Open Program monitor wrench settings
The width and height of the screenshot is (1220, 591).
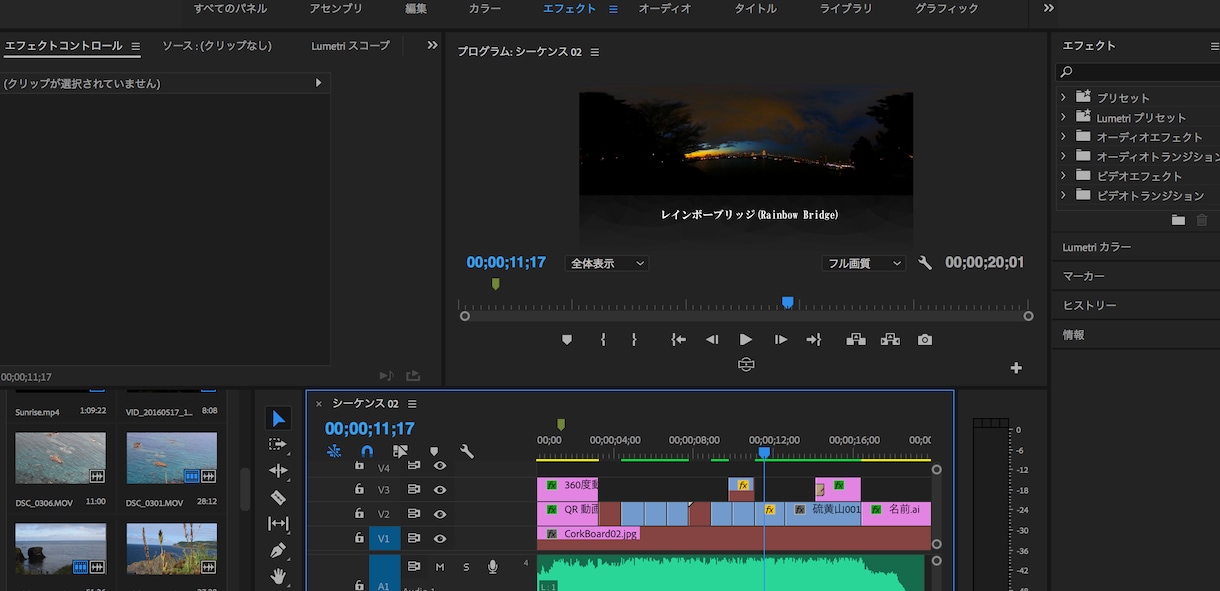[x=925, y=263]
